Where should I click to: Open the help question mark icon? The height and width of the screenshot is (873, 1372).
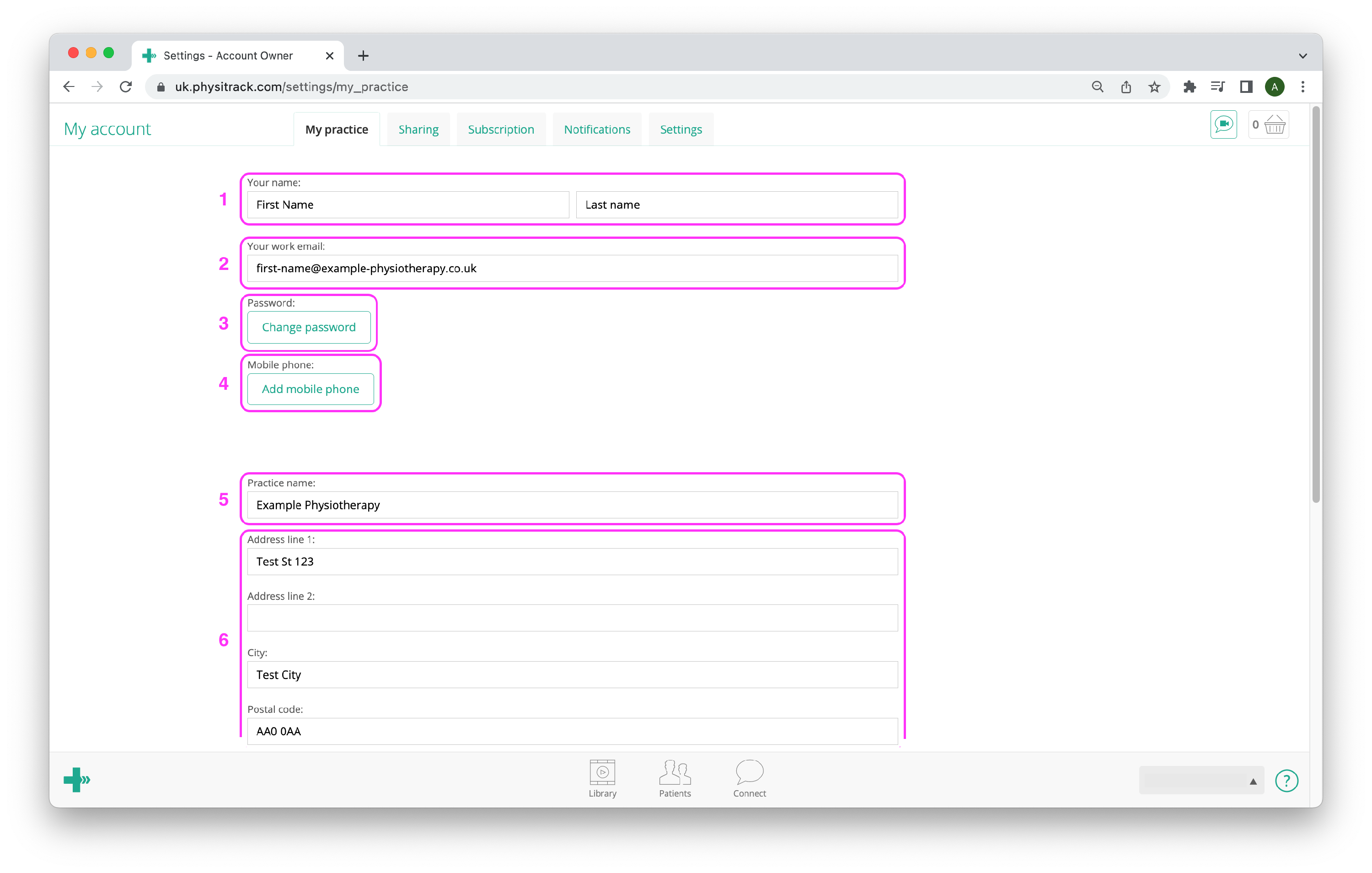[x=1286, y=781]
